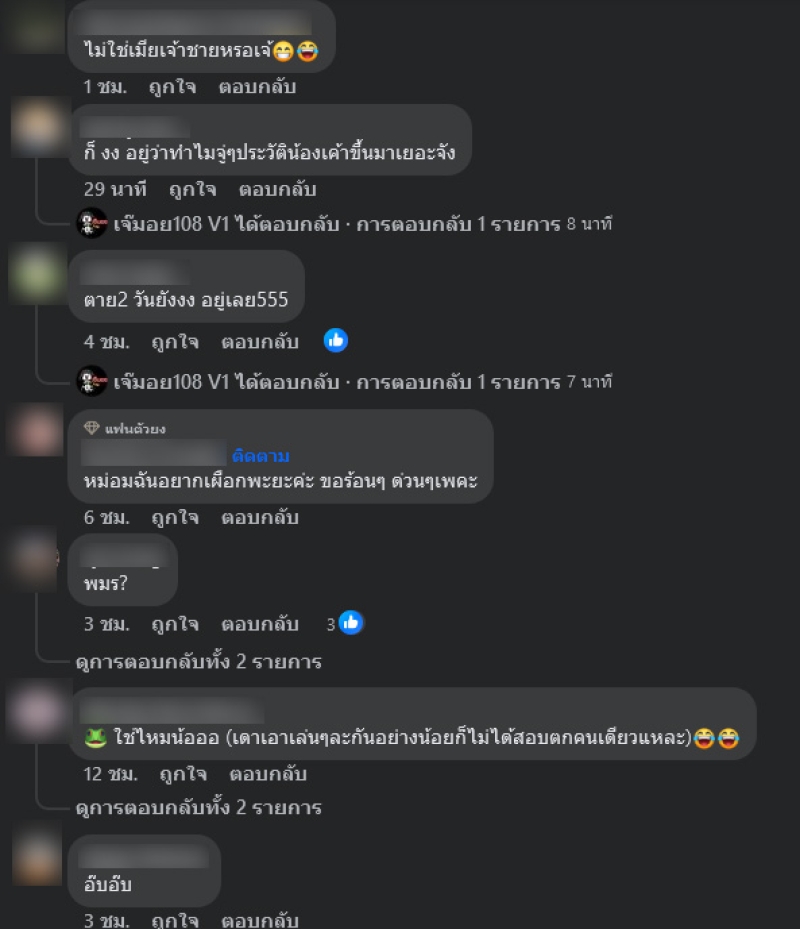Open the profile picture of the พมร? commenter
This screenshot has height=929, width=800.
point(36,561)
